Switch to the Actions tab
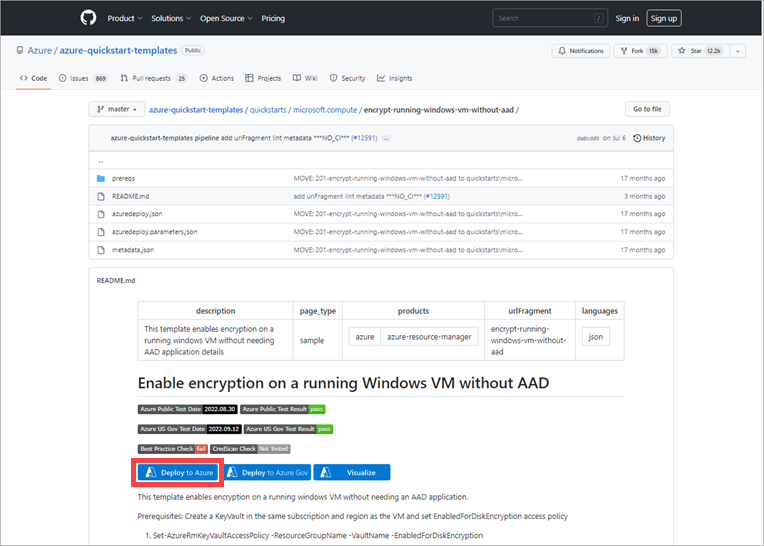Viewport: 764px width, 546px height. (x=217, y=78)
